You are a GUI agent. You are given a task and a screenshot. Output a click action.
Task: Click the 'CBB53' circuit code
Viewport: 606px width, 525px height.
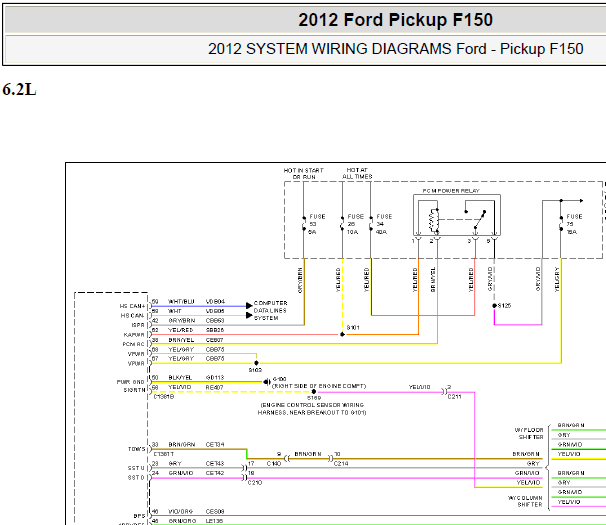click(x=215, y=320)
